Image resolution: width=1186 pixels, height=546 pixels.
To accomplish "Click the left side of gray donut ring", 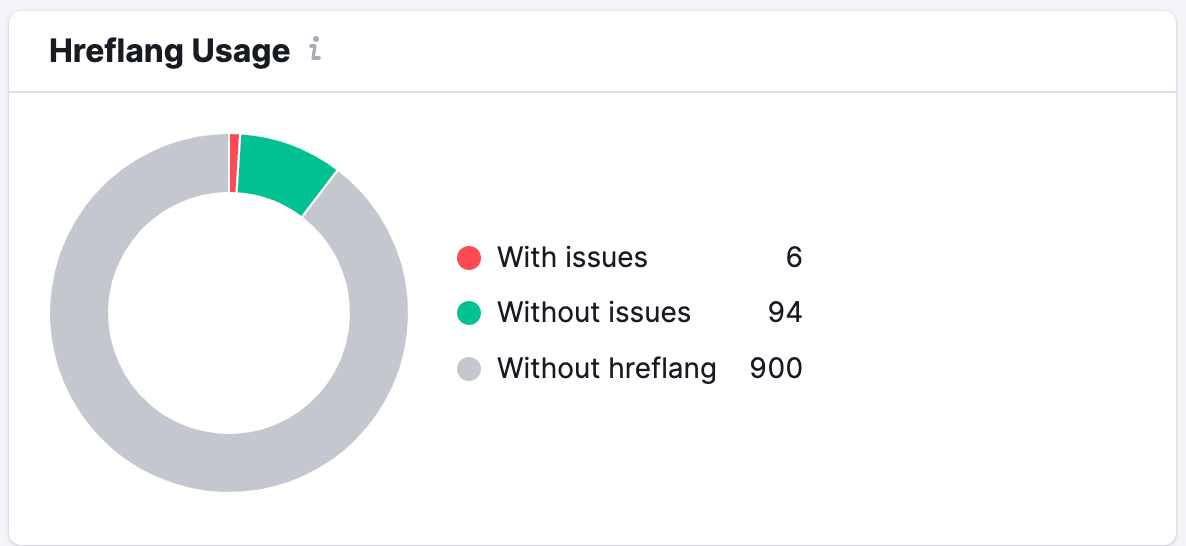I will (79, 312).
